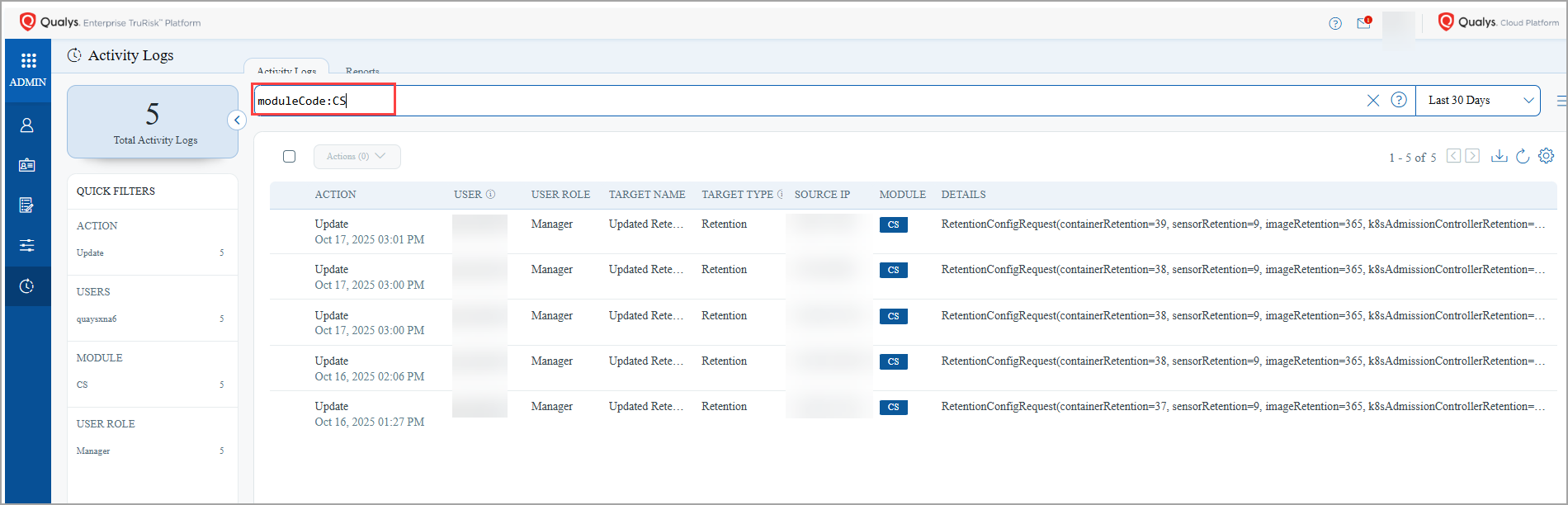The width and height of the screenshot is (1568, 505).
Task: Clear the search query with X icon
Action: coord(1373,101)
